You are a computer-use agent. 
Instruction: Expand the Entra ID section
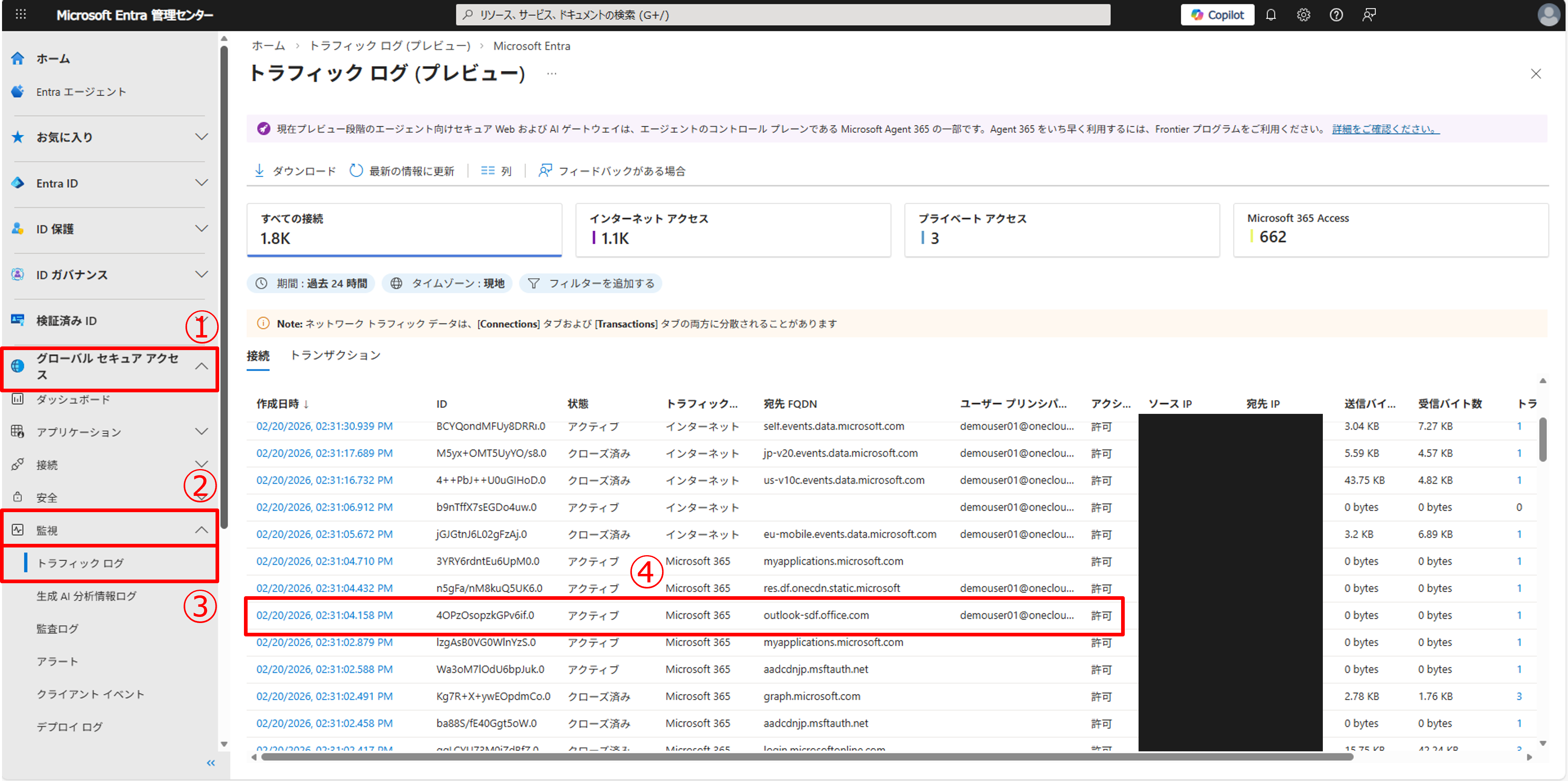click(x=201, y=183)
